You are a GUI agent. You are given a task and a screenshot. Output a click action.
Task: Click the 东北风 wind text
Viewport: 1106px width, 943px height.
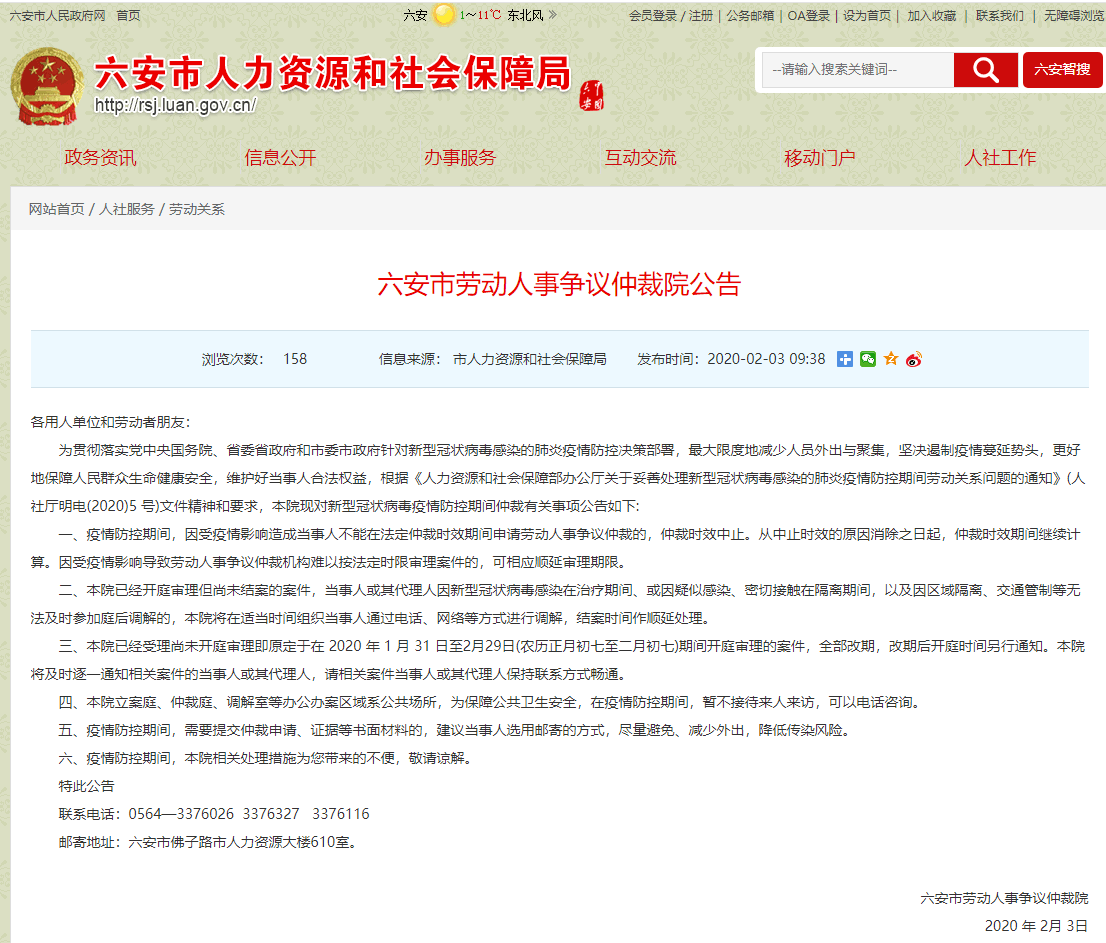[525, 16]
